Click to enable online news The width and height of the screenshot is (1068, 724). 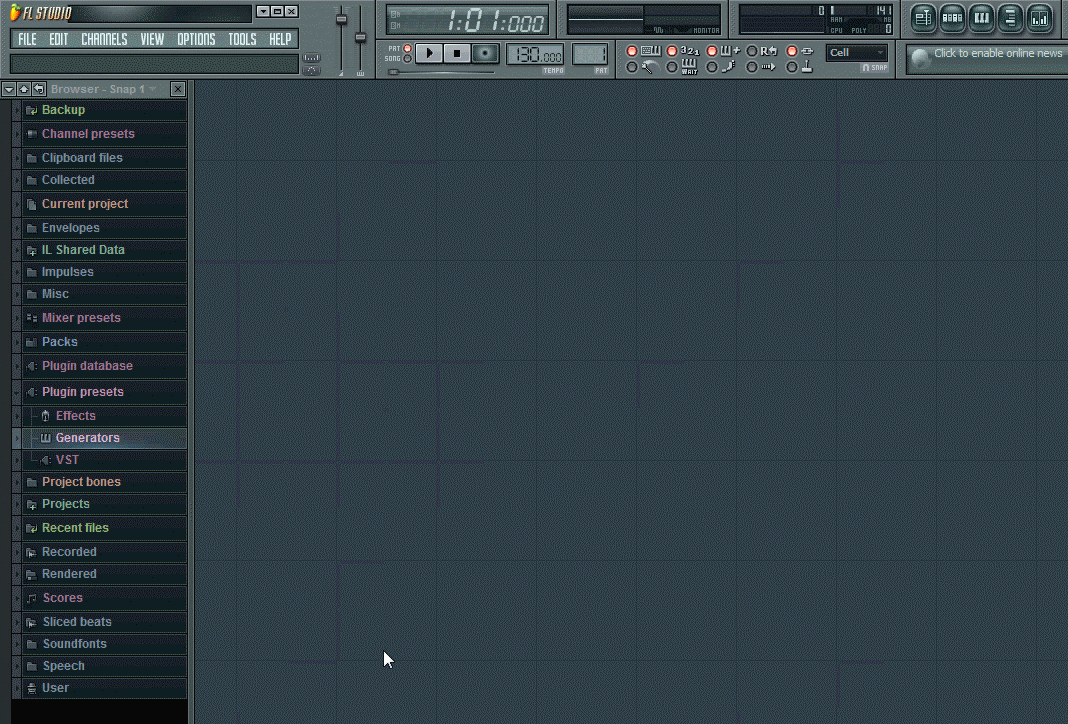coord(996,54)
